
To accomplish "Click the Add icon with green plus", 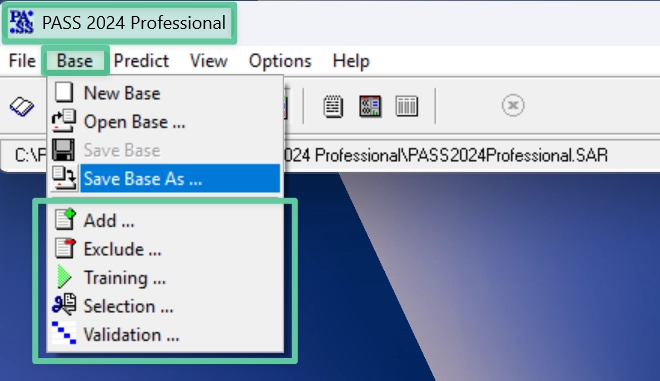I will 65,219.
